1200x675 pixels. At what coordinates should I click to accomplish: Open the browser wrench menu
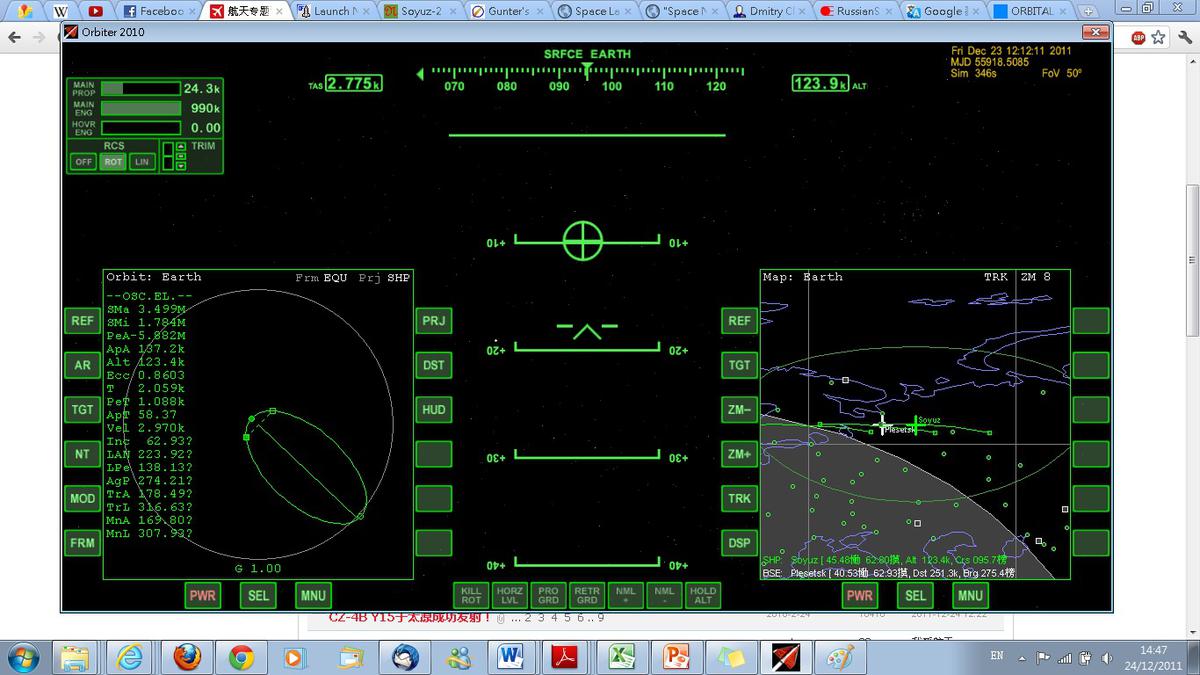(1183, 37)
